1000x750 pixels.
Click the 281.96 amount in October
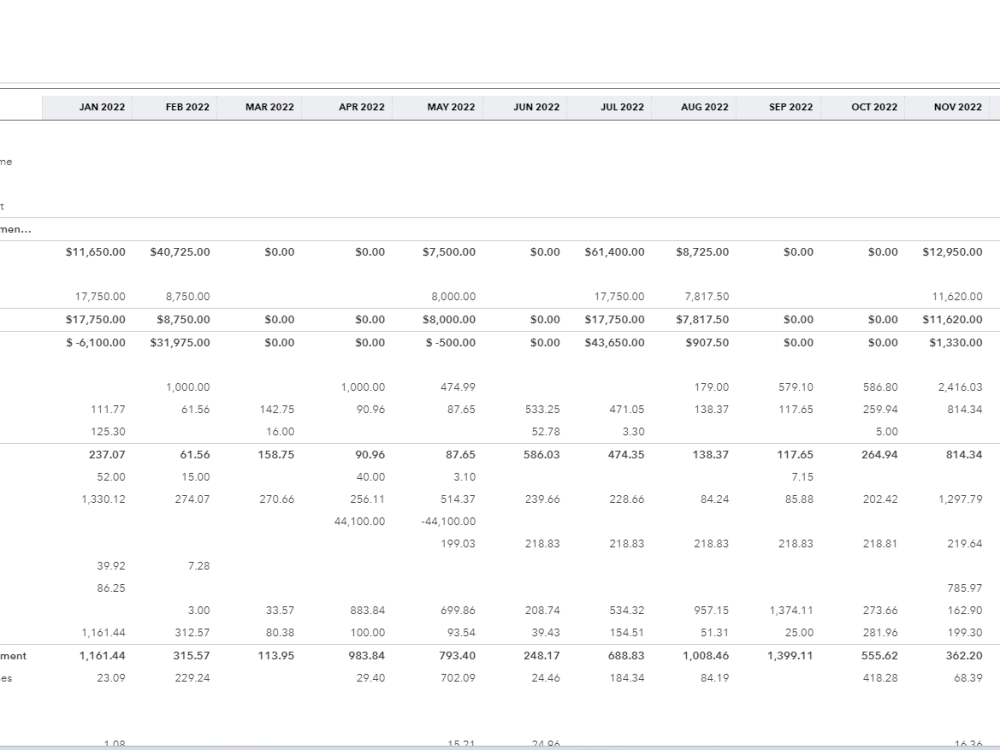(880, 633)
